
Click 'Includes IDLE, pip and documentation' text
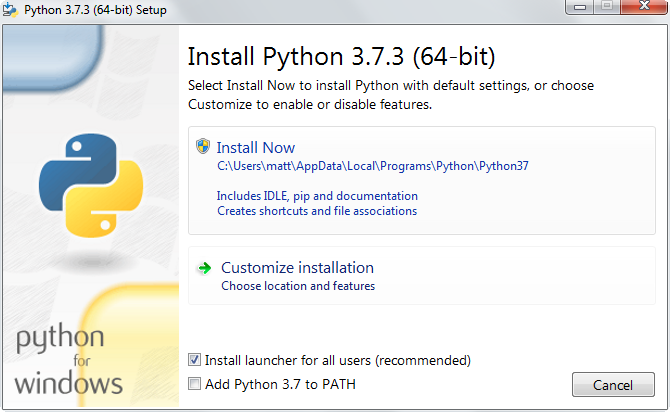click(317, 196)
